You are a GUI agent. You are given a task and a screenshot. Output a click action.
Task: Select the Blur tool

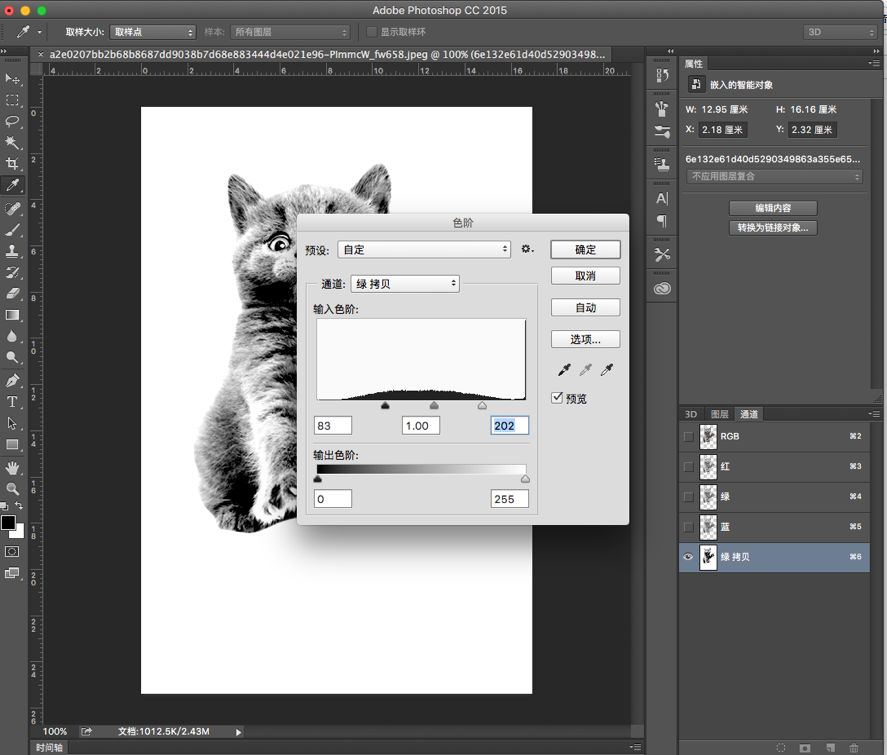[12, 336]
